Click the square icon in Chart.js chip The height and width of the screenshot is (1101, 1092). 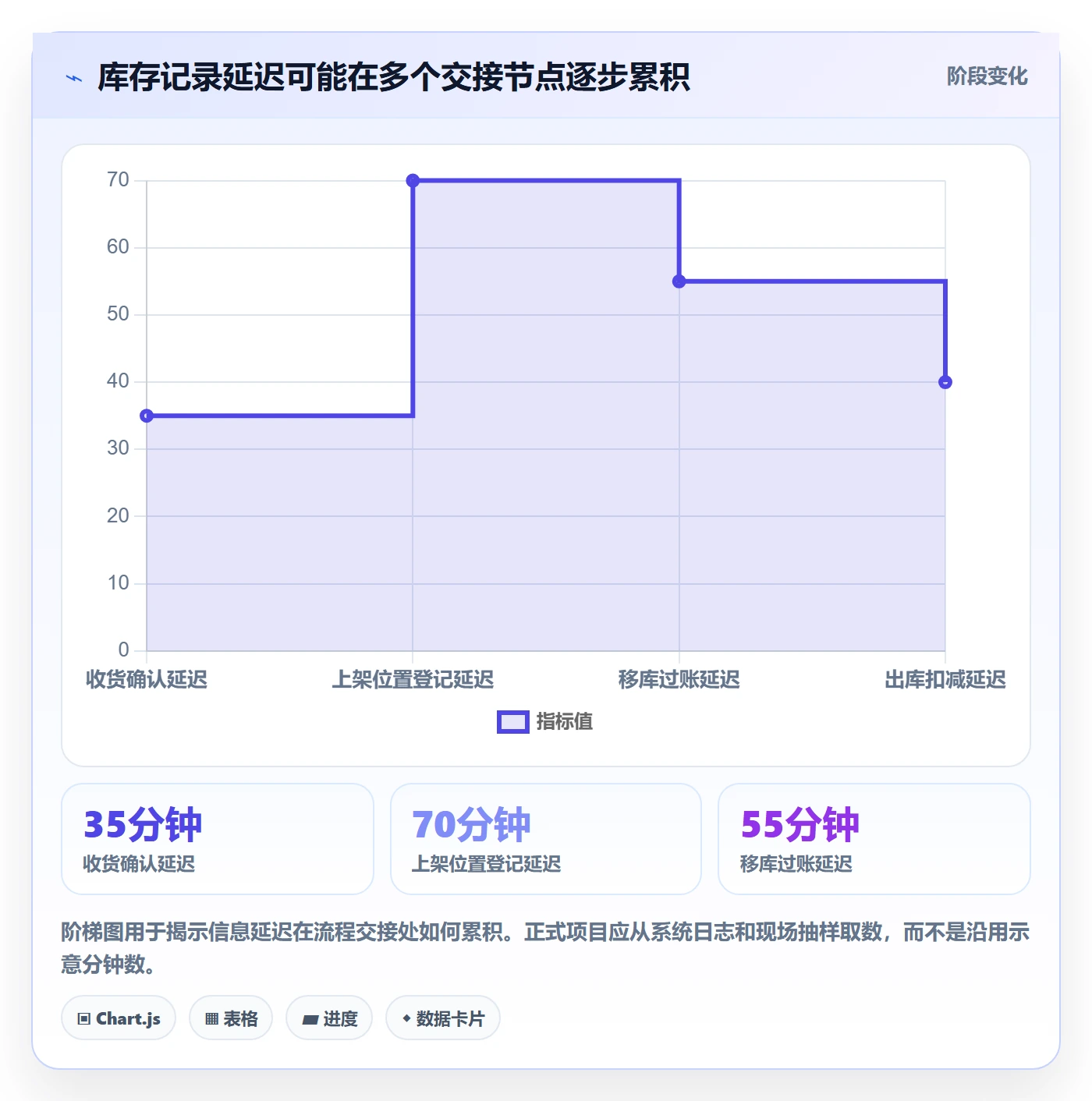pyautogui.click(x=84, y=1018)
